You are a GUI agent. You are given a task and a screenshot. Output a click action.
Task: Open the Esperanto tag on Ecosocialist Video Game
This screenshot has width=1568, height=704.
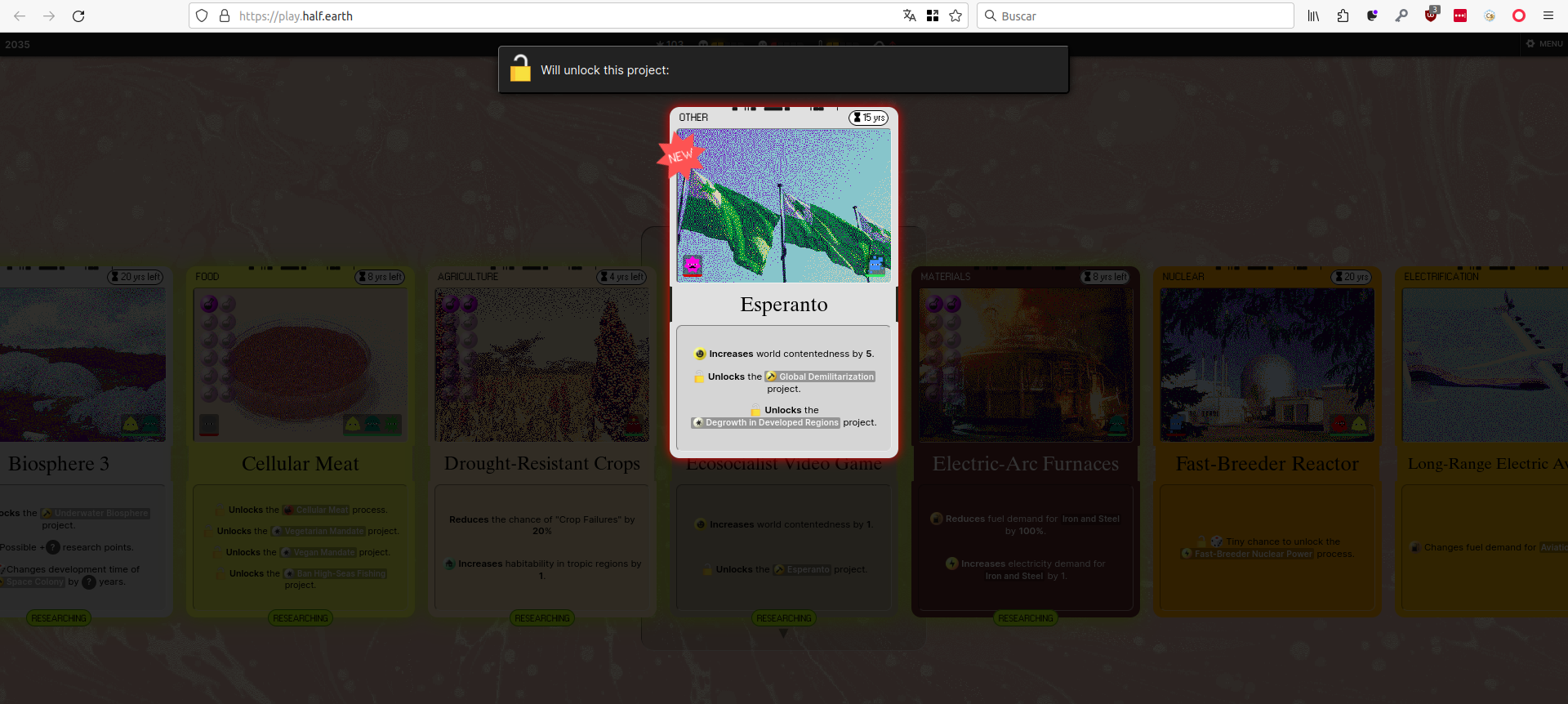click(x=802, y=569)
